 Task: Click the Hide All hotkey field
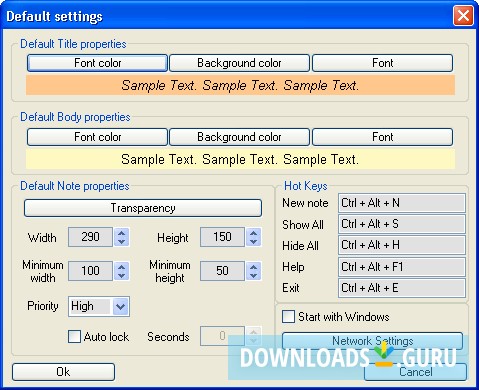click(402, 245)
